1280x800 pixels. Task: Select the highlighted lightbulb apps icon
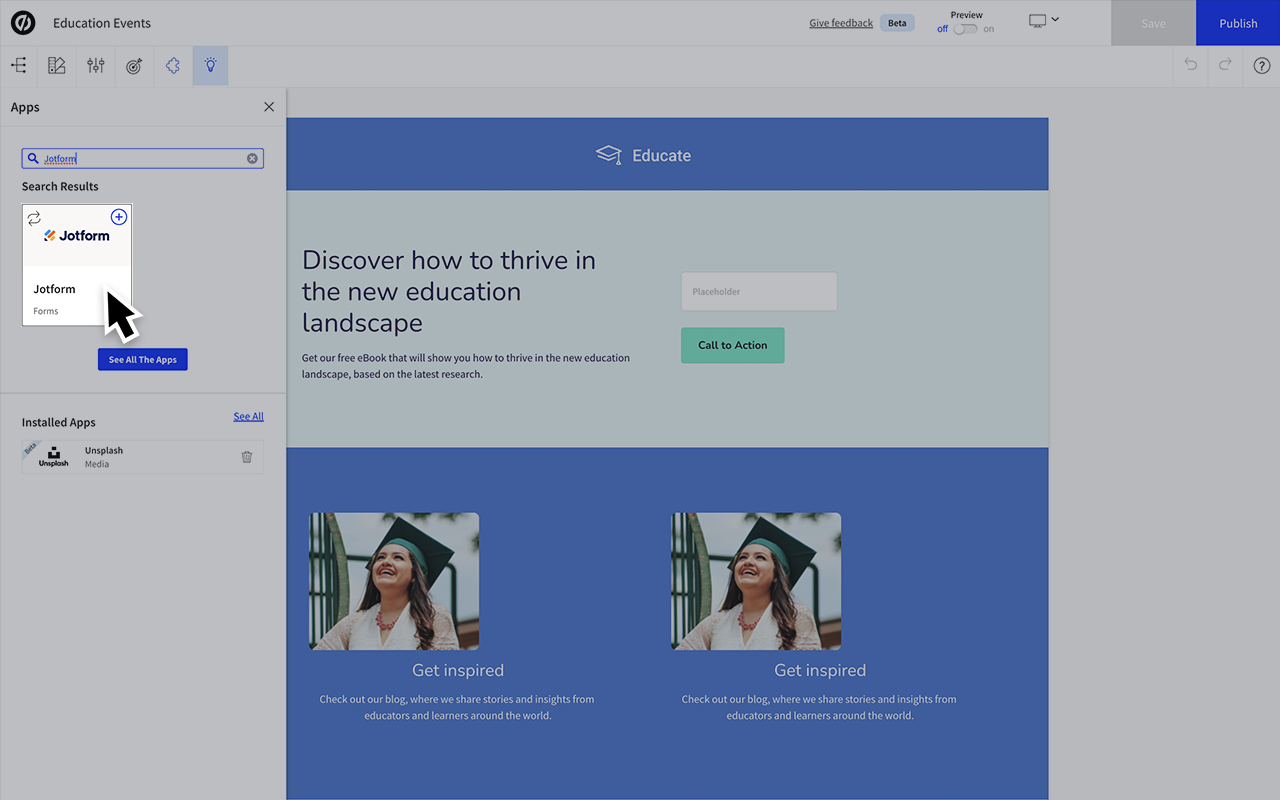click(210, 65)
